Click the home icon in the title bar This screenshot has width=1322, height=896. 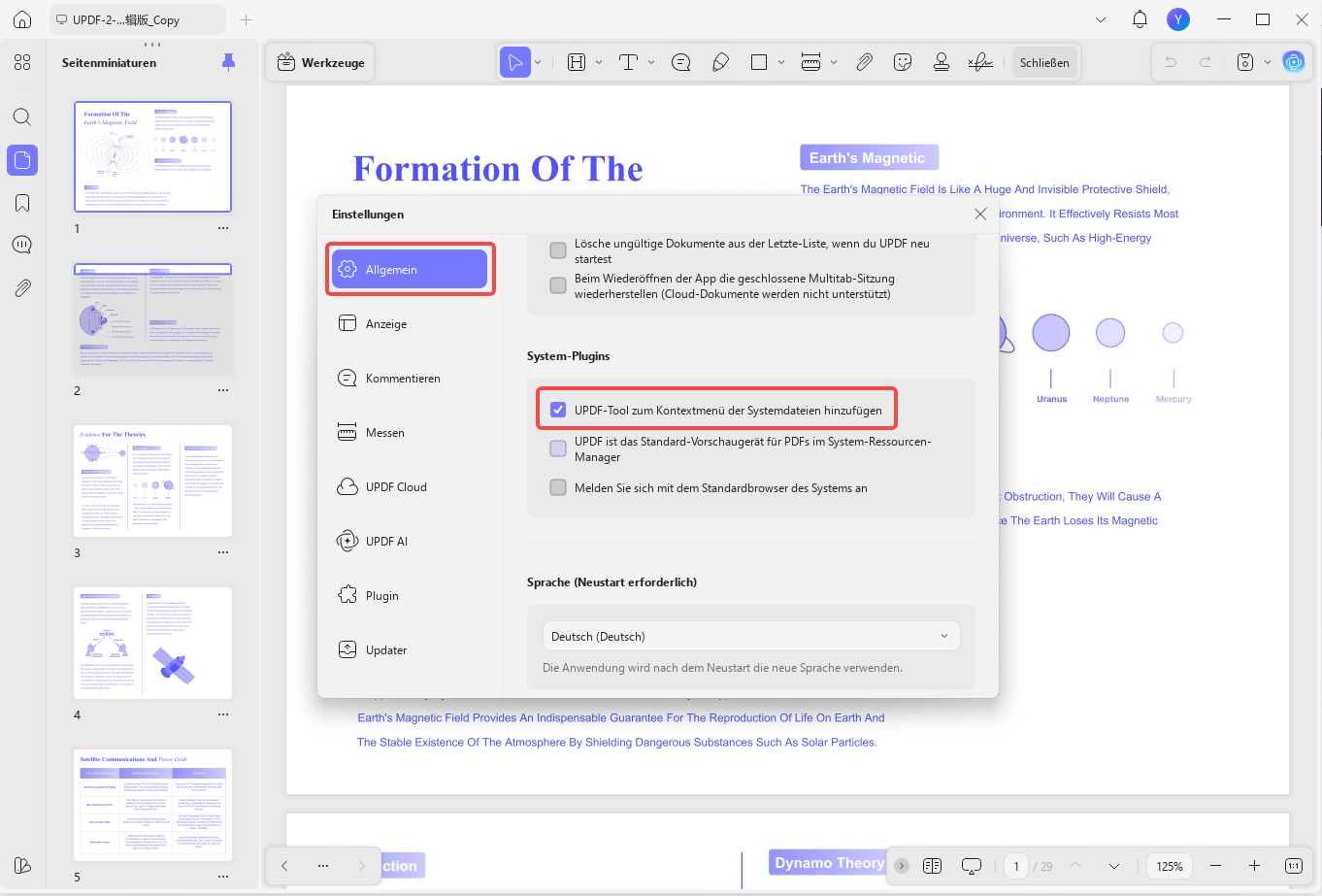(22, 19)
